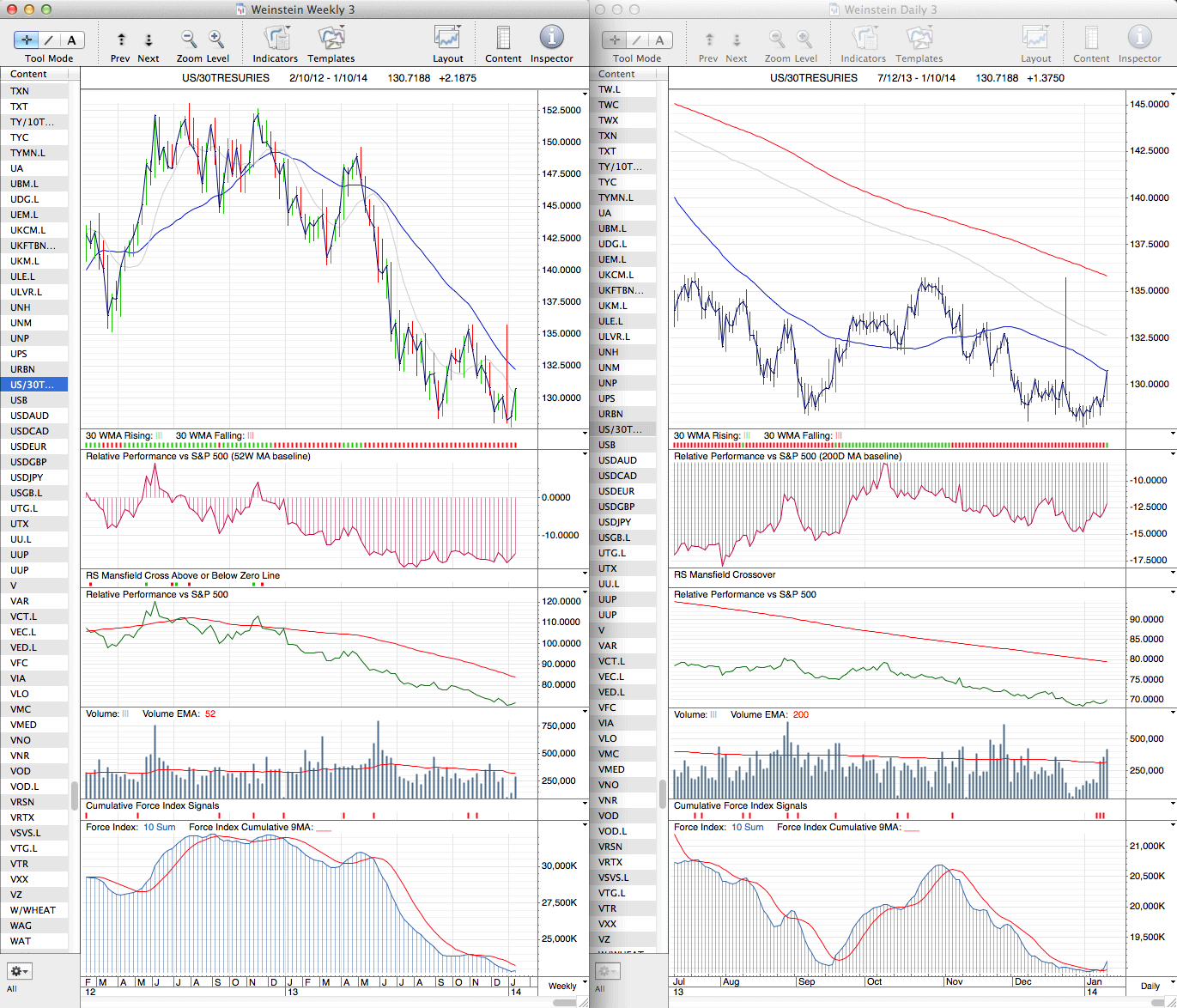
Task: Select crosshair tool mode in Weekly window
Action: pyautogui.click(x=27, y=40)
